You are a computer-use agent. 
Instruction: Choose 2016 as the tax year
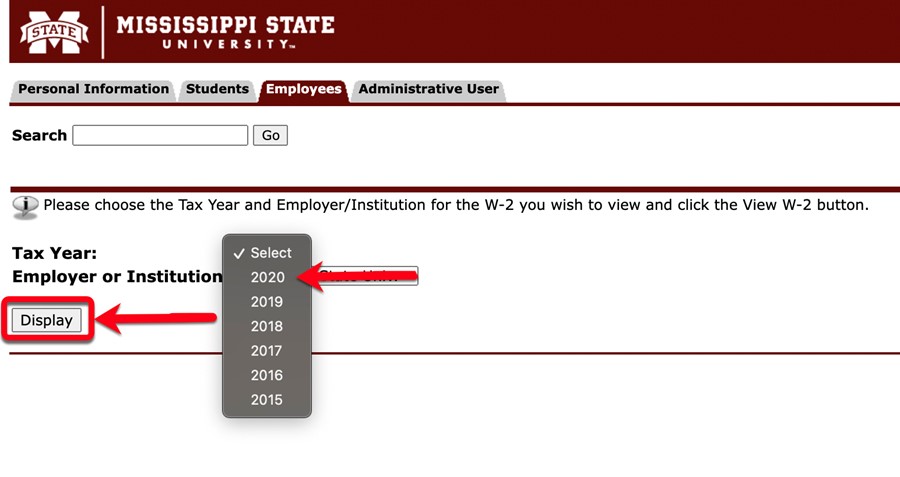coord(267,375)
